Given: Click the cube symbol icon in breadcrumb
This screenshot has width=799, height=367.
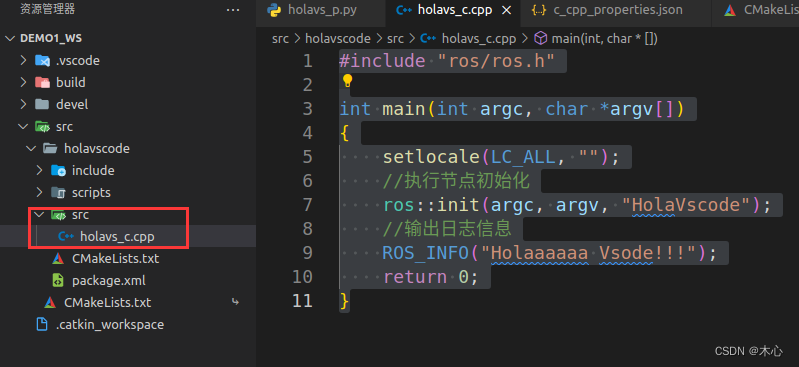Looking at the screenshot, I should click(x=541, y=38).
